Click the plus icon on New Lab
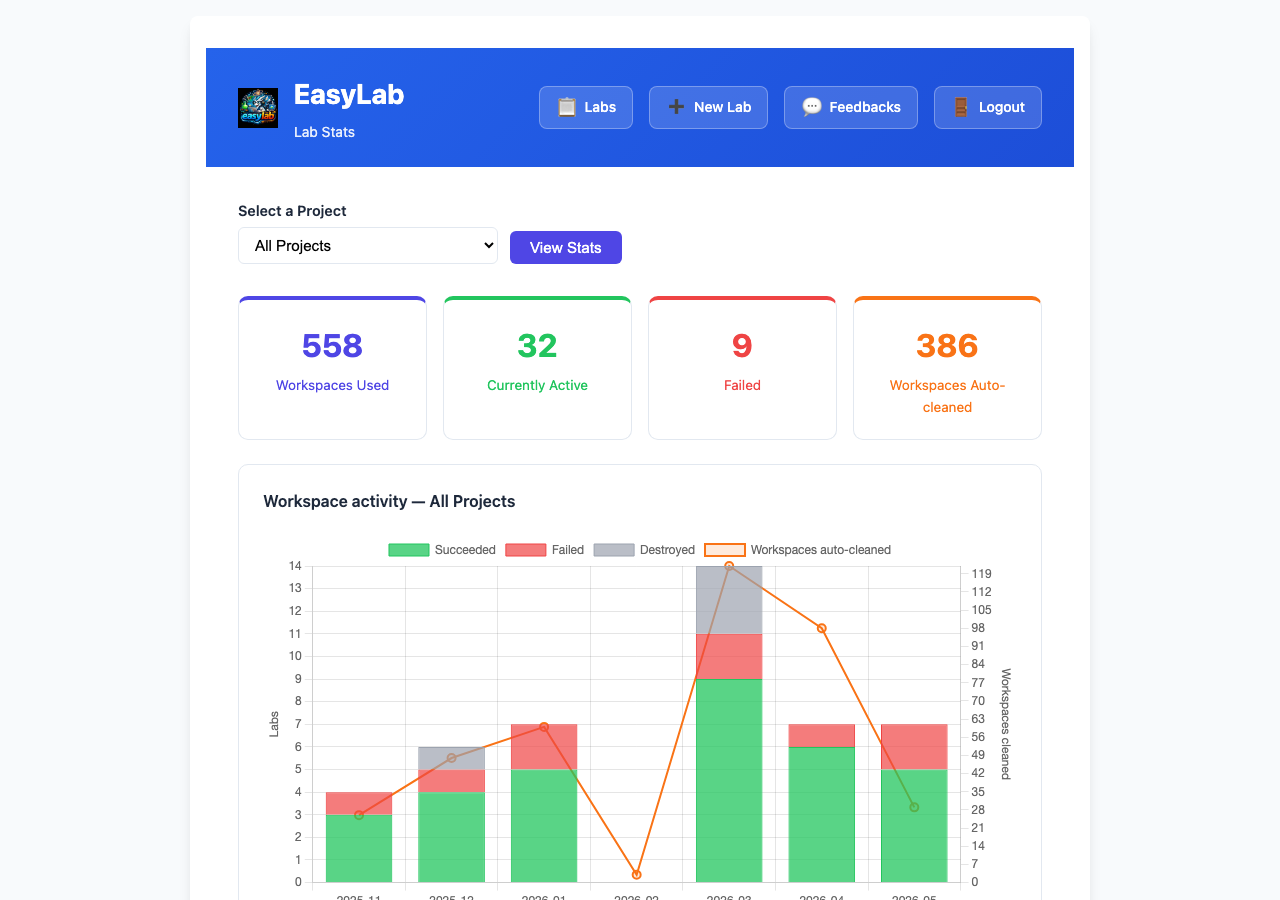1280x900 pixels. 677,107
